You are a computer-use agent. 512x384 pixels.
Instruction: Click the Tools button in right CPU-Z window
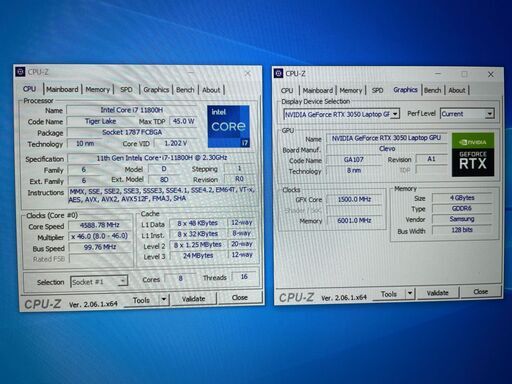[x=389, y=294]
